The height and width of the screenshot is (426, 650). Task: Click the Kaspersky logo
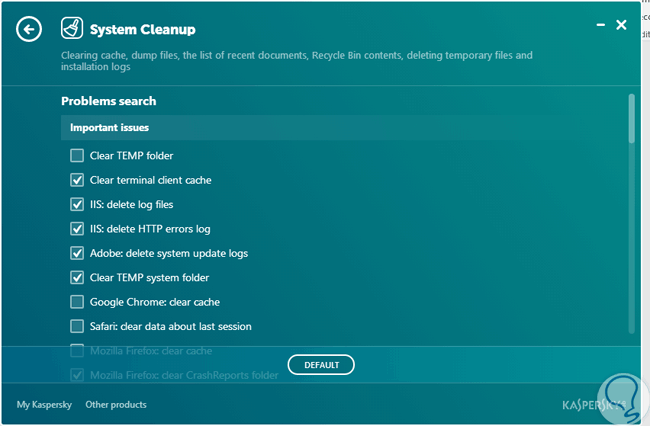[595, 404]
